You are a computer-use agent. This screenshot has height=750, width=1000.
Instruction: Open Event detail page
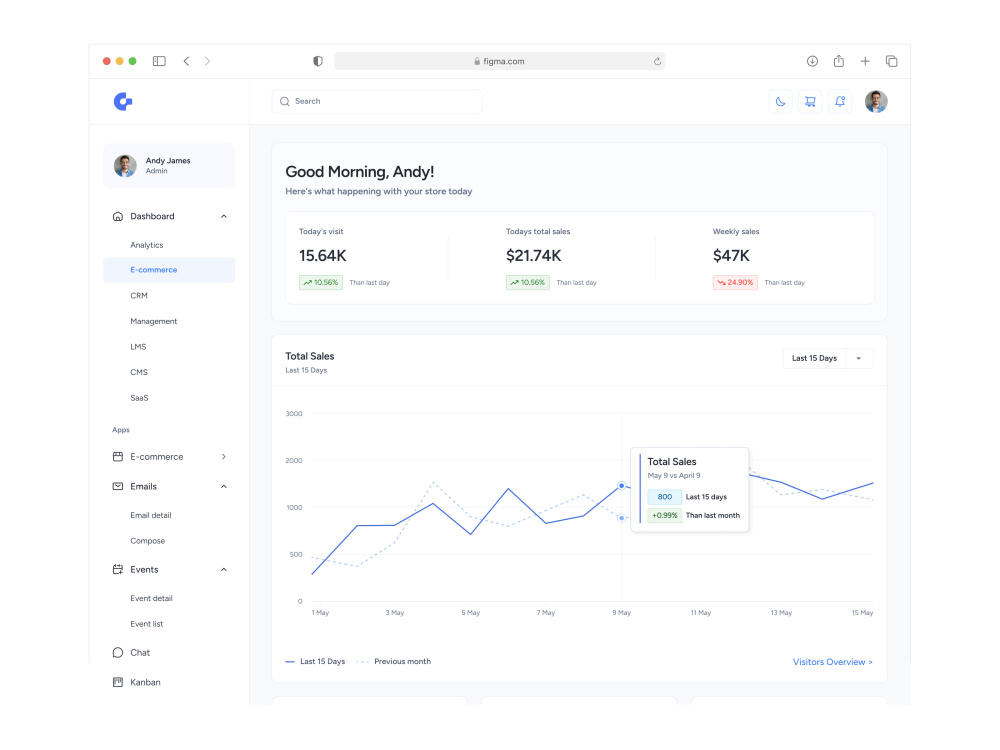tap(151, 598)
